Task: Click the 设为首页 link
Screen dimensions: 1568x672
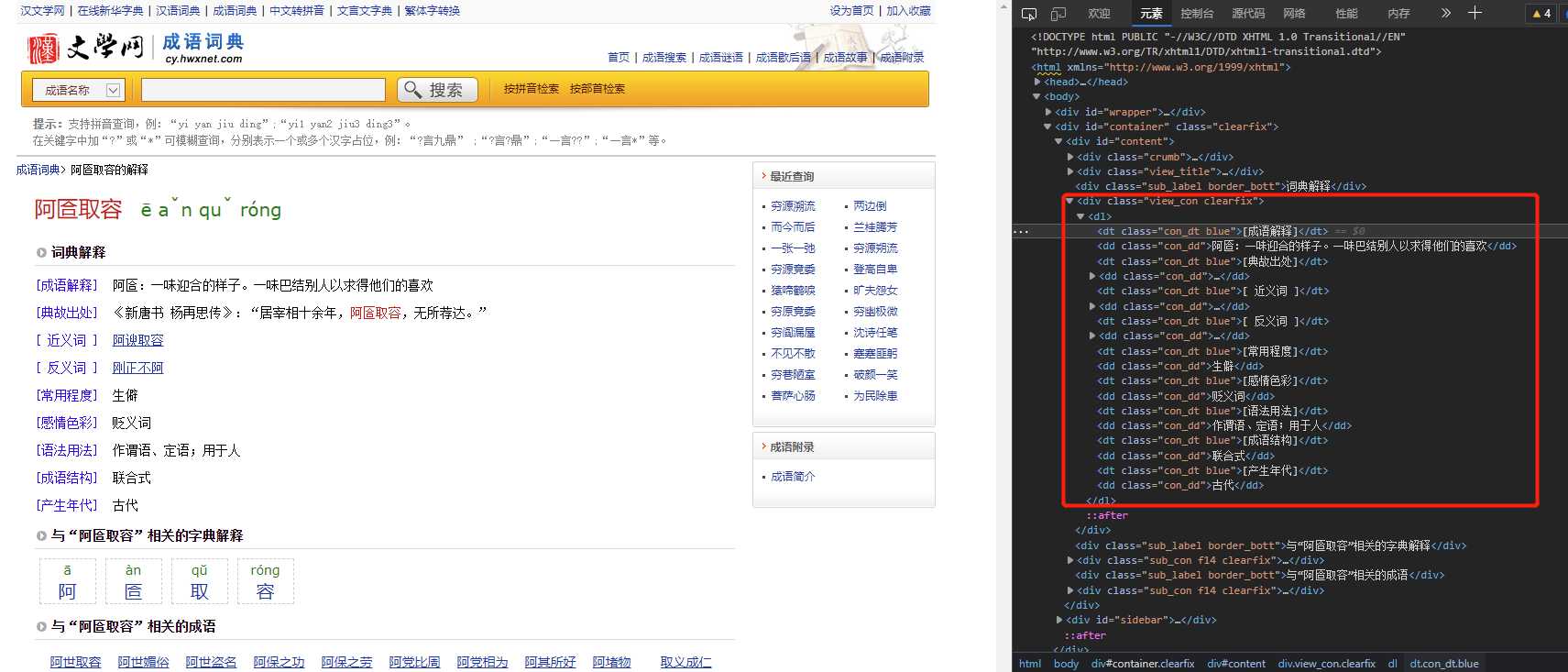Action: coord(851,11)
